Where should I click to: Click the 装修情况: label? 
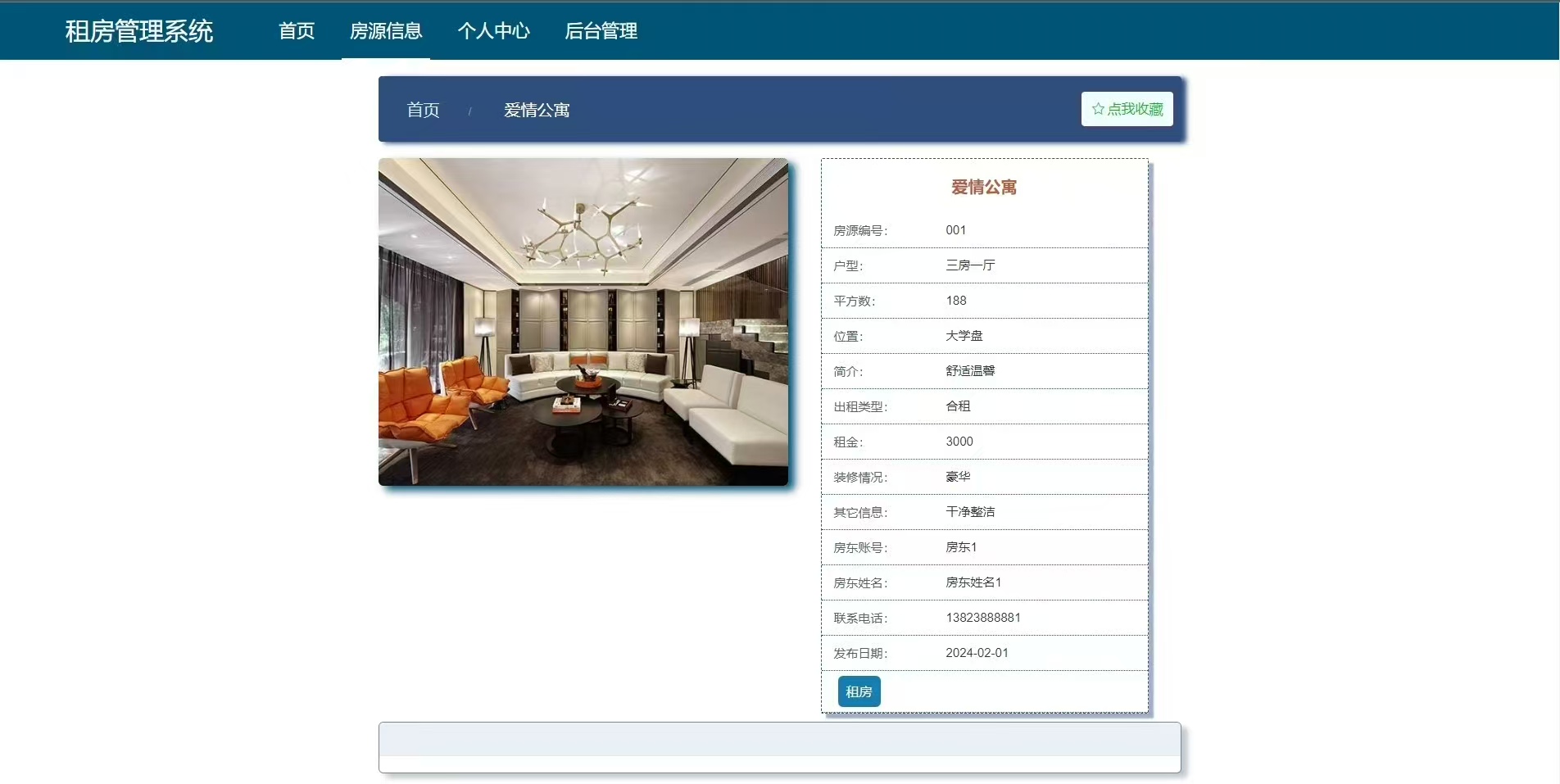click(x=860, y=478)
